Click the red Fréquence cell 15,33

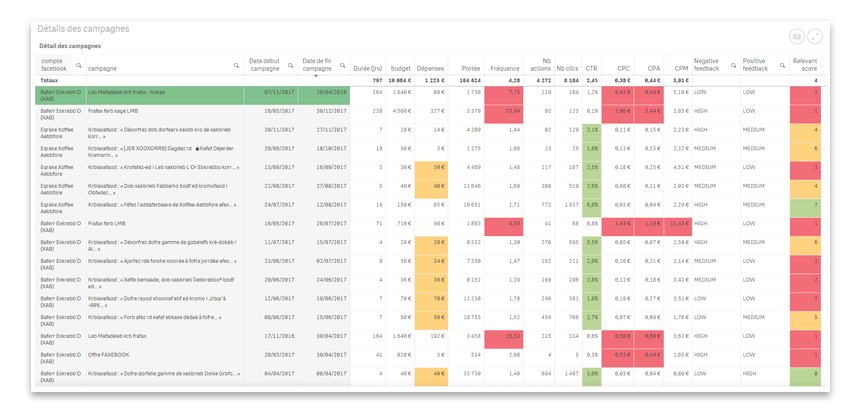[x=503, y=339]
